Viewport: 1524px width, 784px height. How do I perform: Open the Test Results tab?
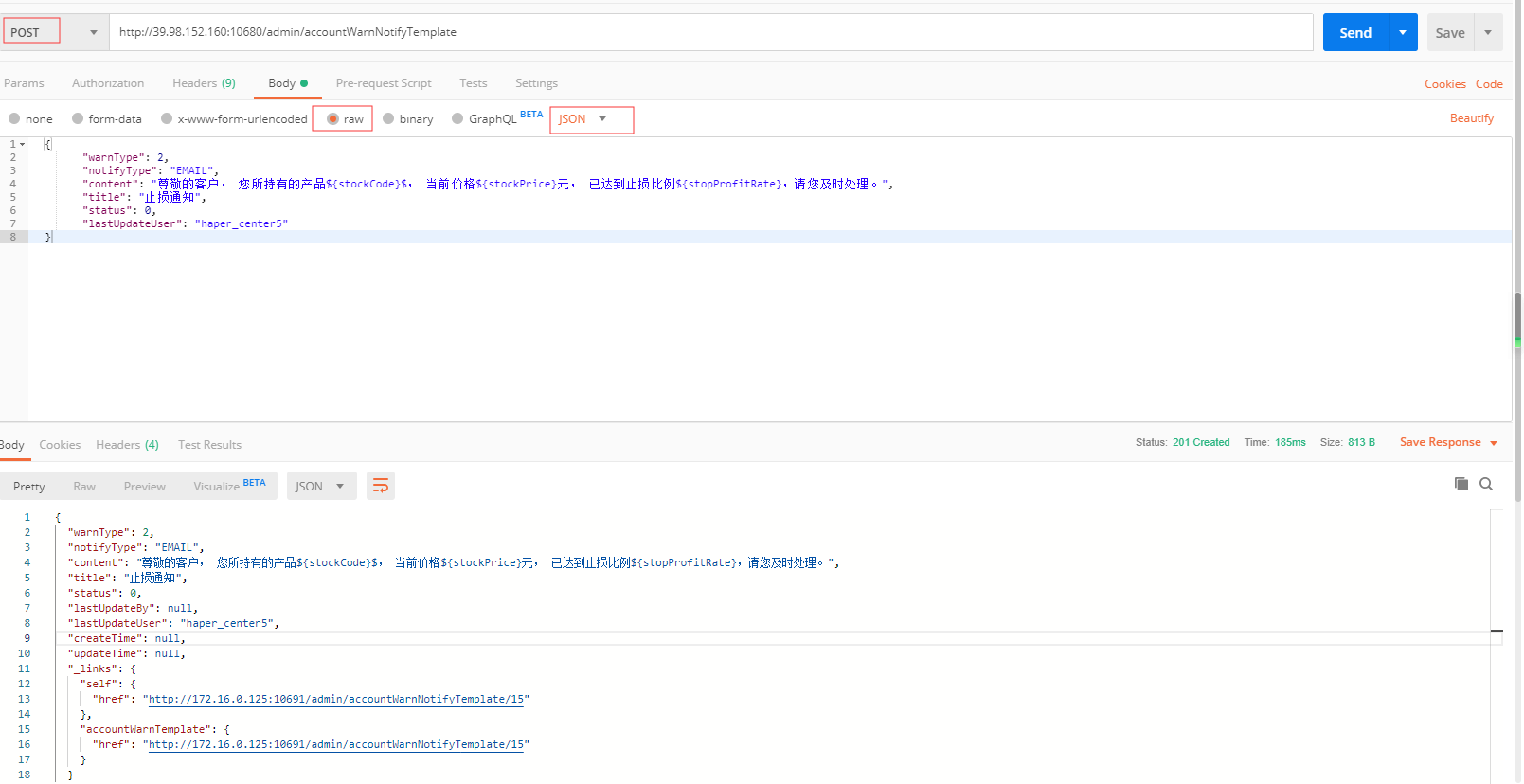click(209, 445)
